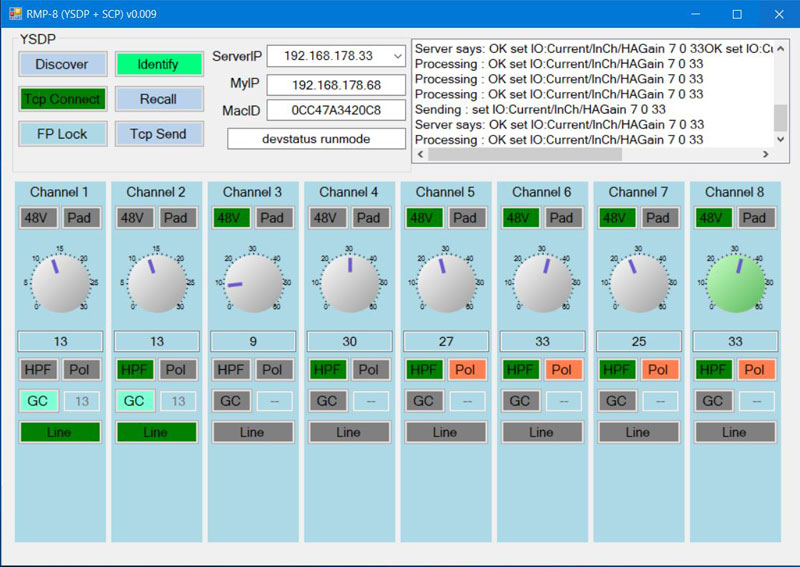This screenshot has height=567, width=800.
Task: Click the Sending set IO:Current/InCh/HAGain log line
Action: 540,109
